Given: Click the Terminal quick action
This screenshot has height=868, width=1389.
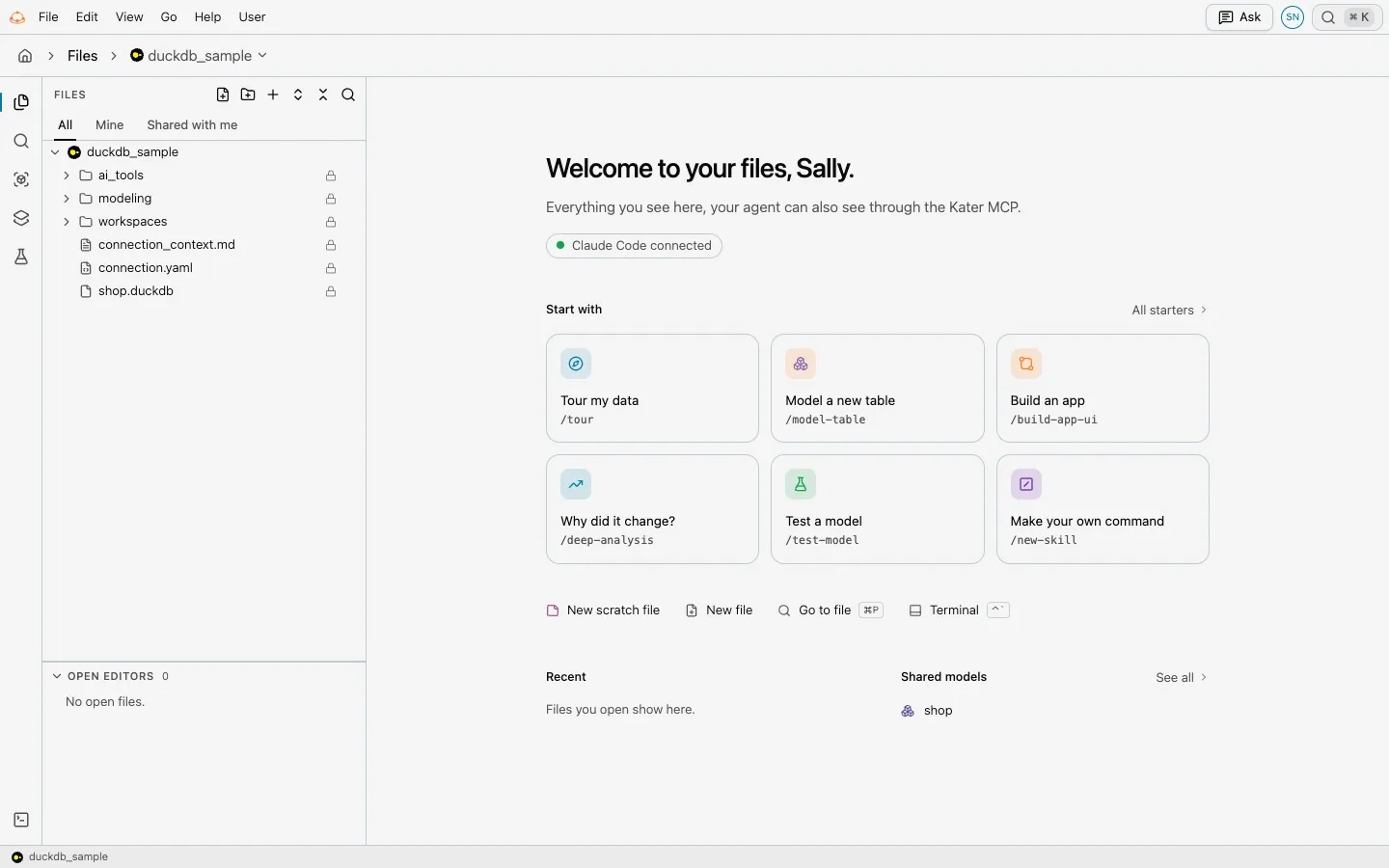Looking at the screenshot, I should tap(959, 610).
